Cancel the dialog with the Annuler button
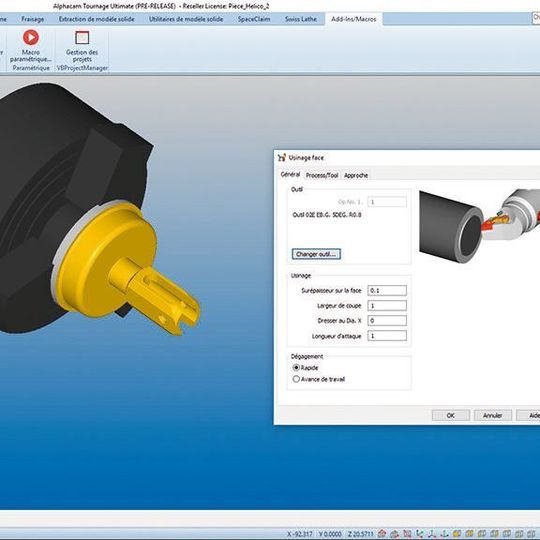540x540 pixels. click(x=492, y=415)
